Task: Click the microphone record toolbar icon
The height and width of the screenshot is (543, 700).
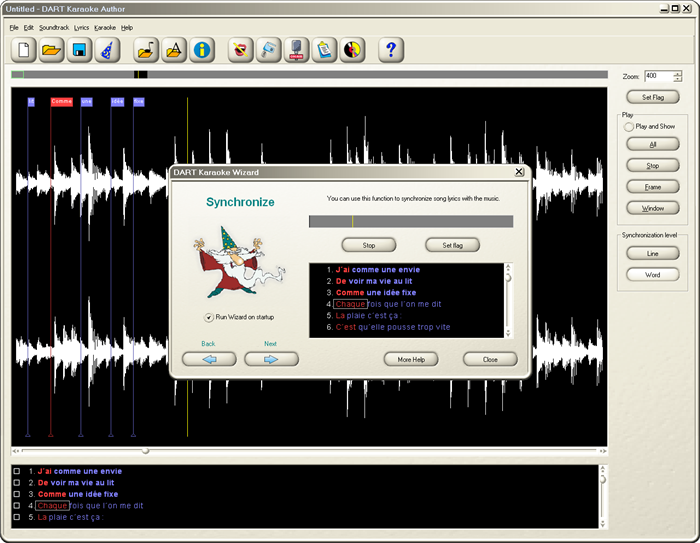Action: pyautogui.click(x=296, y=49)
